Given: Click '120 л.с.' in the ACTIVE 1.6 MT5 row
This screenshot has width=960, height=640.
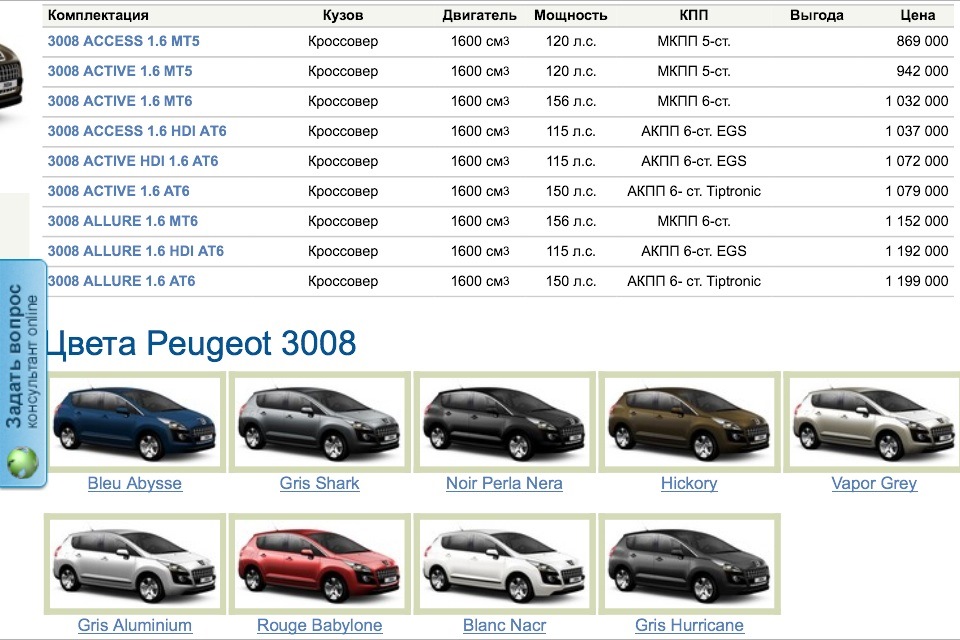Looking at the screenshot, I should tap(571, 71).
